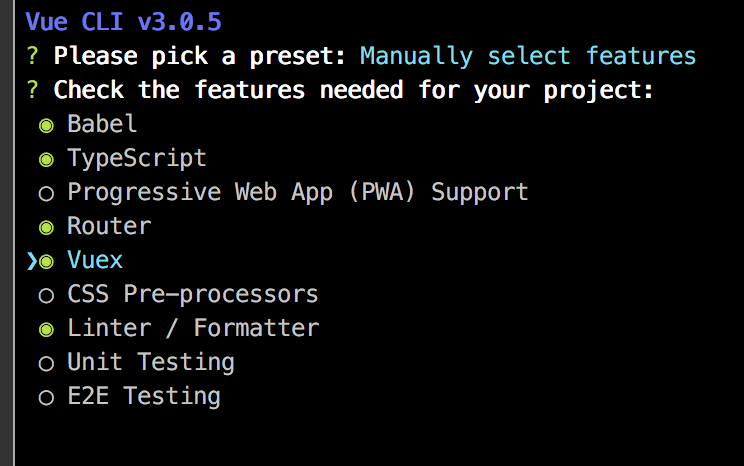Uncheck the TypeScript feature marker
744x466 pixels.
pos(45,159)
